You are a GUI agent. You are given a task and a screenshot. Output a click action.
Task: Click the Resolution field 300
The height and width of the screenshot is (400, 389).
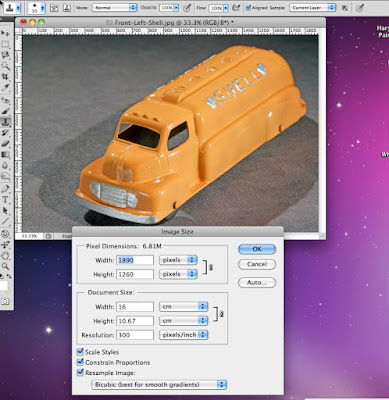tap(135, 335)
